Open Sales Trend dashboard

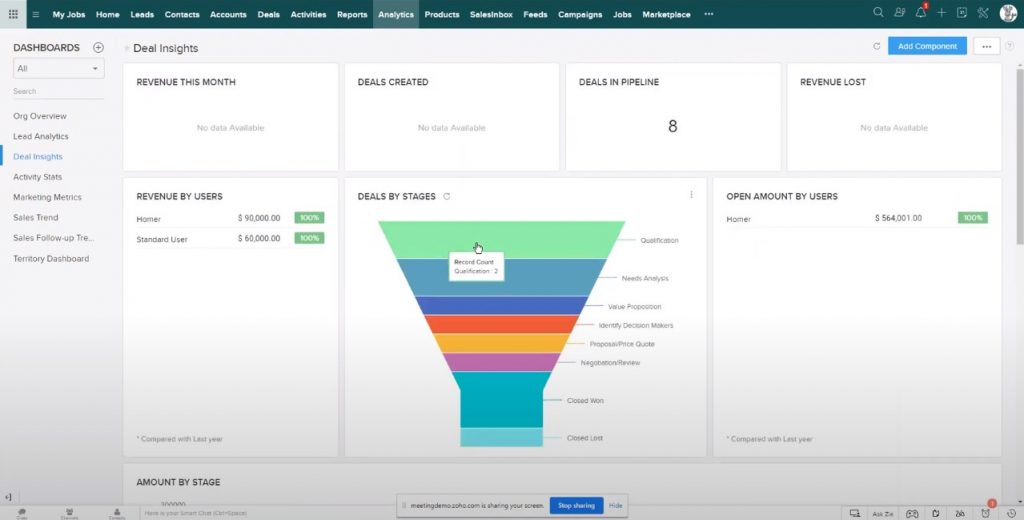pyautogui.click(x=35, y=218)
